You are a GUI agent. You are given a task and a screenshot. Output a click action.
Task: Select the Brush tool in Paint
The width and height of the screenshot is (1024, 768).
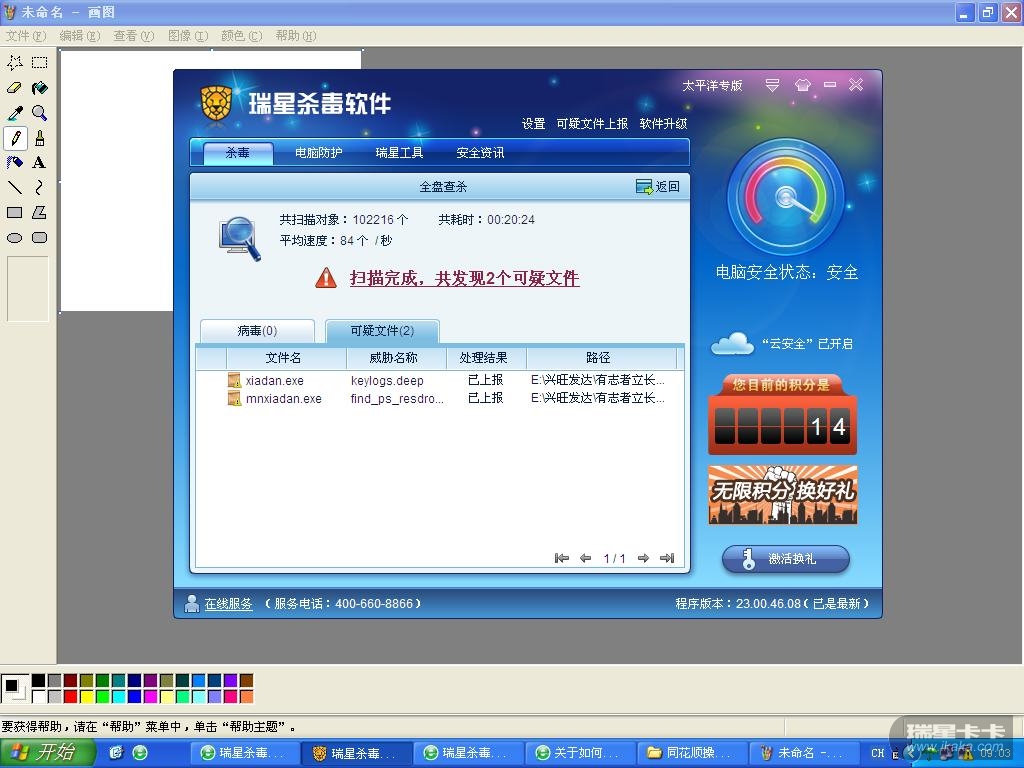39,138
